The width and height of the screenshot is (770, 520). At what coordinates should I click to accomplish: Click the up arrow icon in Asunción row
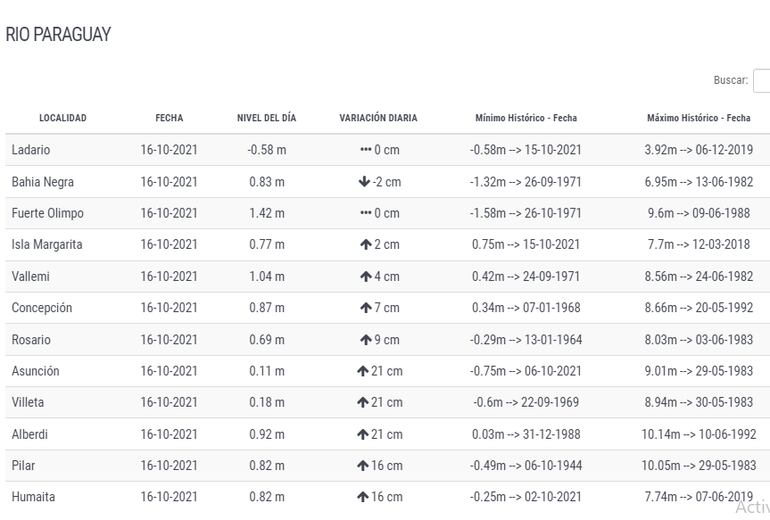pyautogui.click(x=362, y=371)
